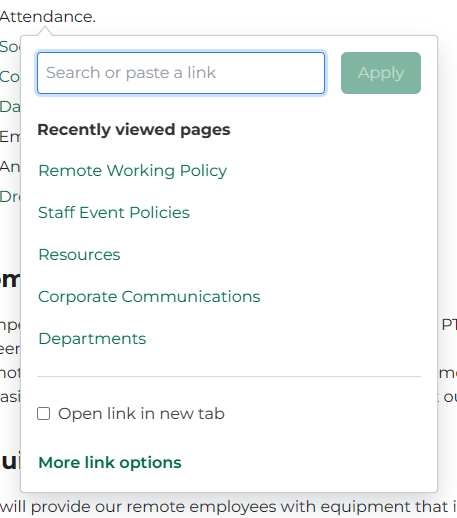Screen dimensions: 457x518
Task: Focus the 'Search or paste a link' field
Action: point(181,73)
